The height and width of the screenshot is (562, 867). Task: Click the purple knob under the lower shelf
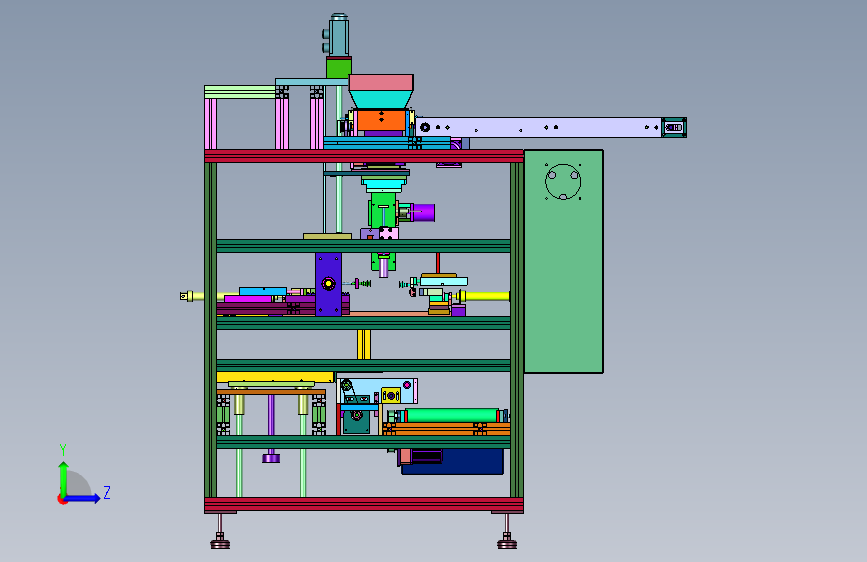(271, 458)
